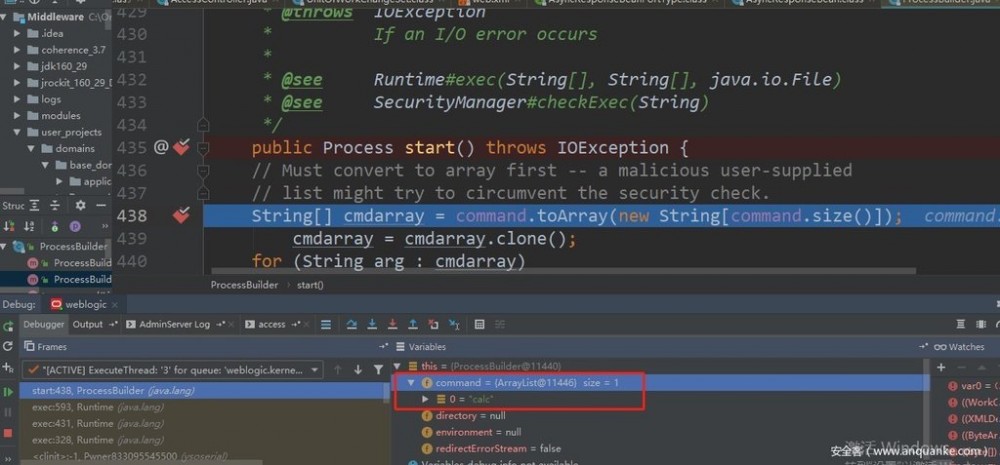Collapse the 'this' variable node
Screen dimensions: 1000x465
click(x=397, y=366)
